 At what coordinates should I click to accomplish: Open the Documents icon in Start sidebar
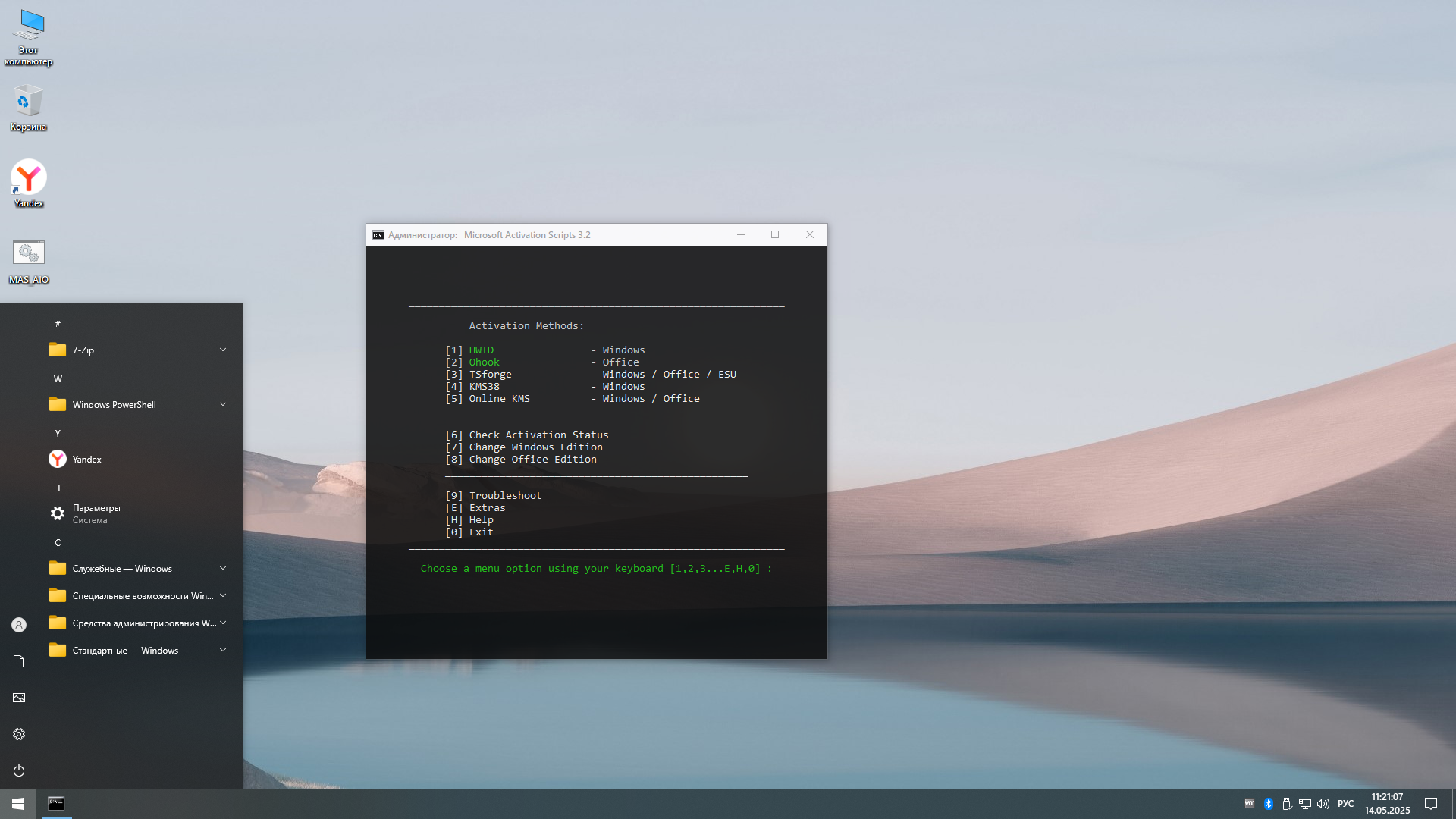tap(18, 661)
